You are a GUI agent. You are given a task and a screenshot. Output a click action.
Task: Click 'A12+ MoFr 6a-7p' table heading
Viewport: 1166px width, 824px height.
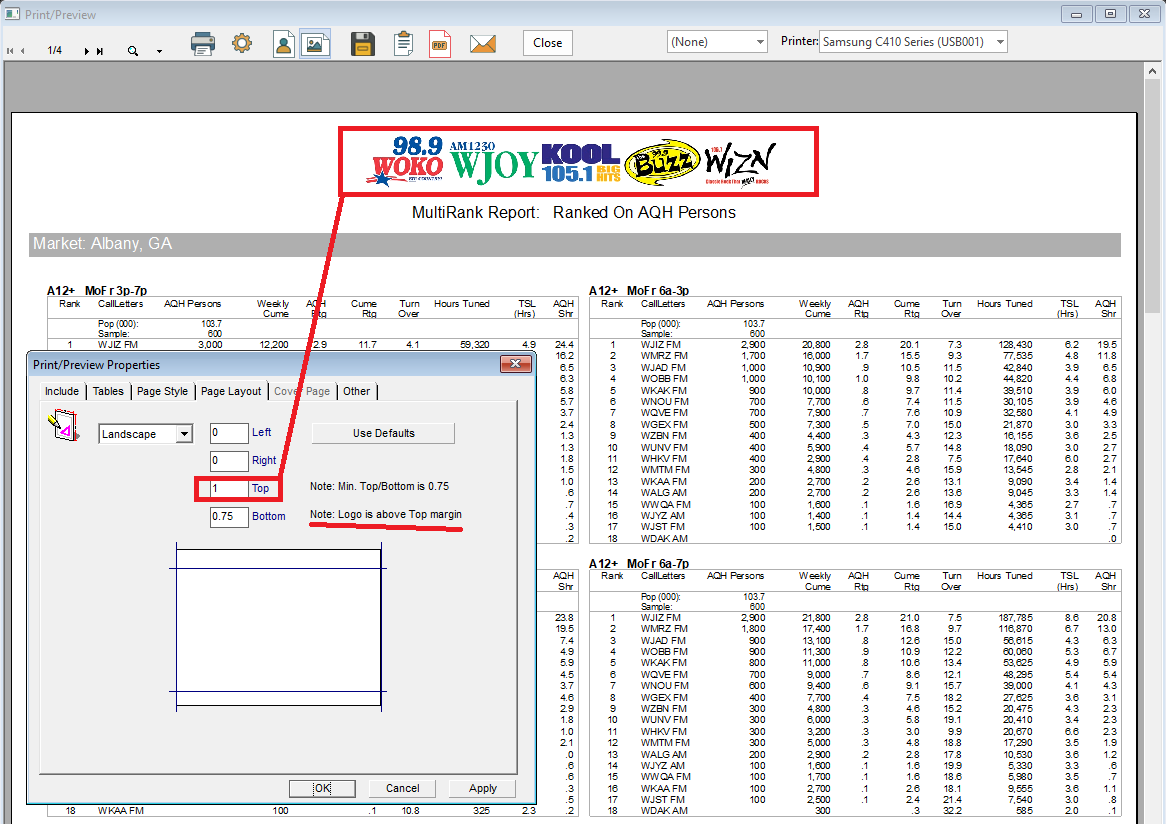pyautogui.click(x=639, y=564)
